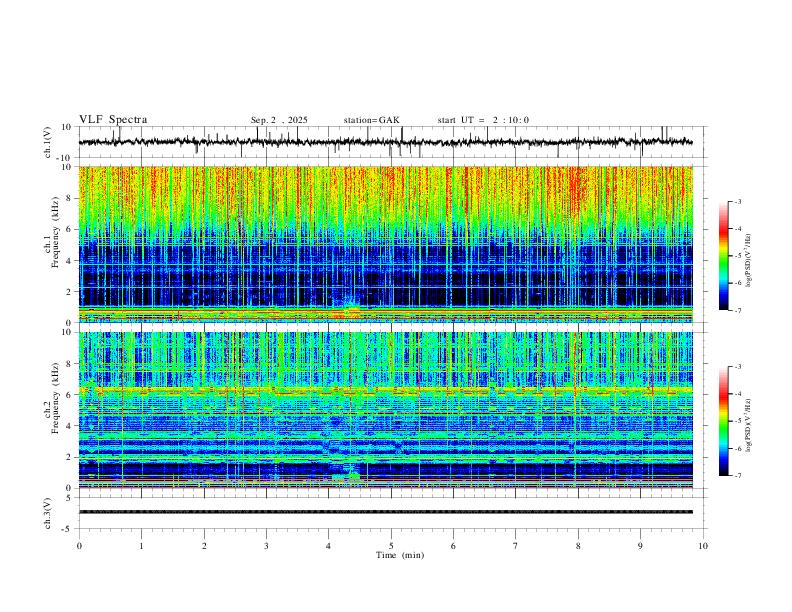Click the "4" frequency tick on the ch.1 spectrogram
Viewport: 792px width, 612px height.
point(71,261)
